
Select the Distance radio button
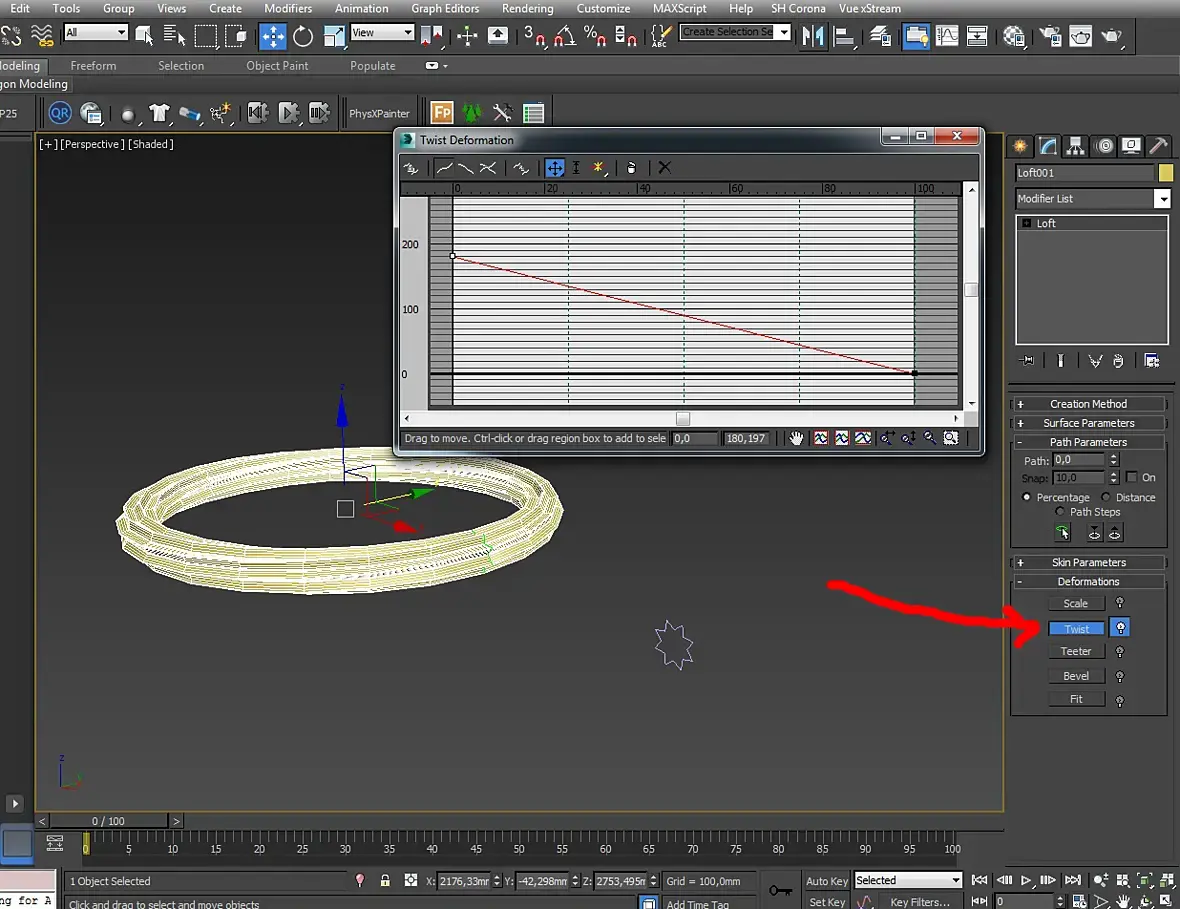[x=1106, y=497]
